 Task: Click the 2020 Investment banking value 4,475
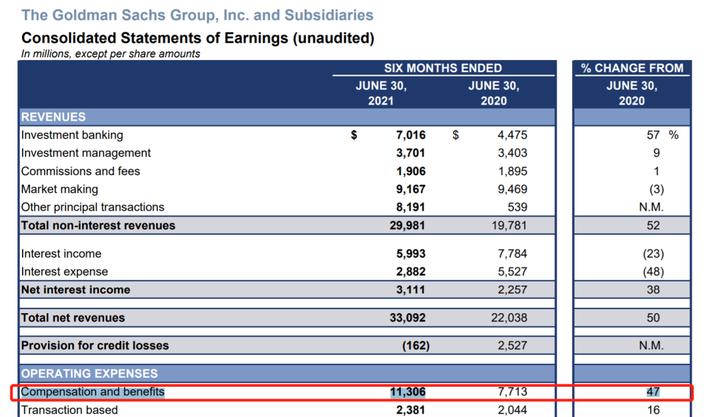pos(512,135)
